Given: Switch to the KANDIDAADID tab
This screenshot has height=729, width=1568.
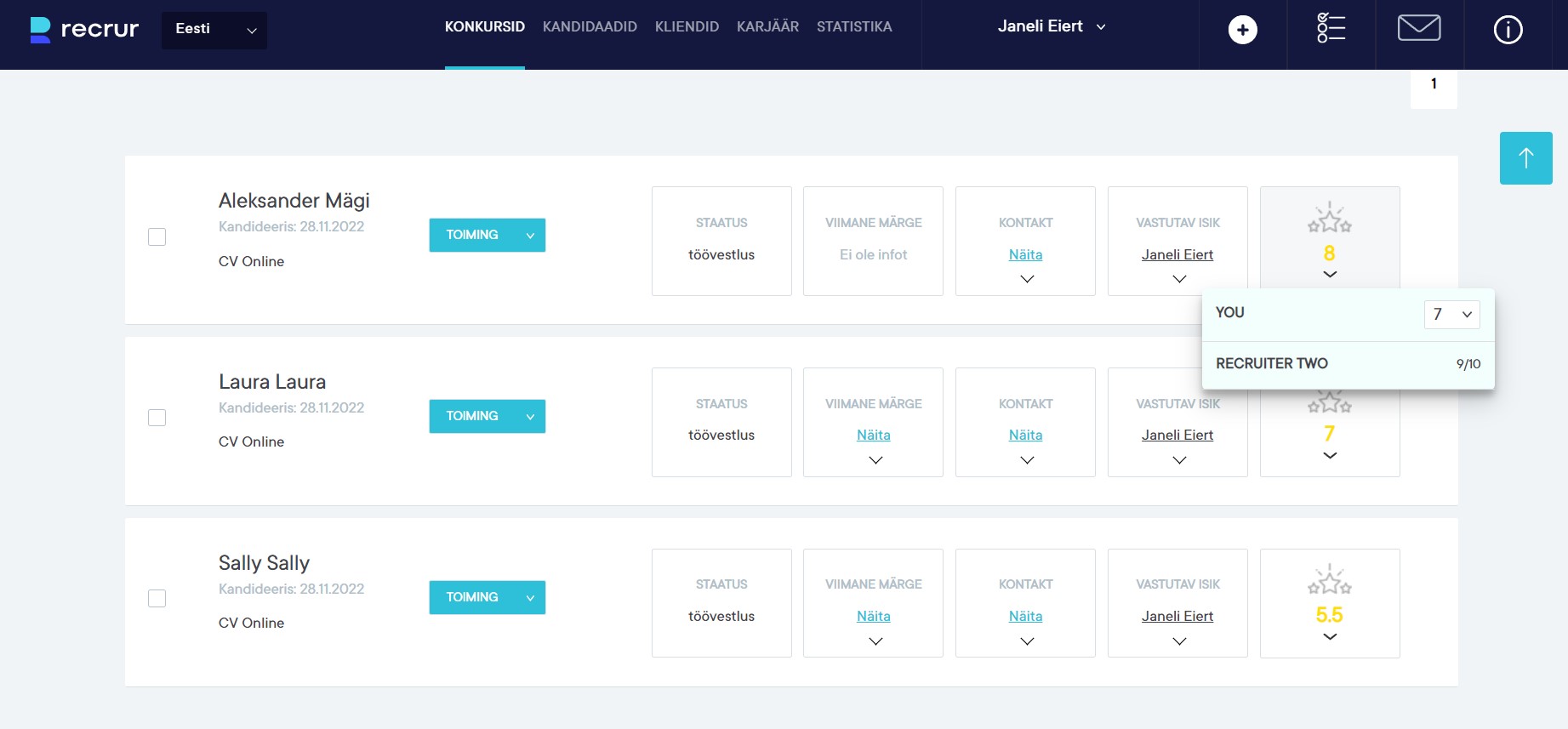Looking at the screenshot, I should (590, 27).
